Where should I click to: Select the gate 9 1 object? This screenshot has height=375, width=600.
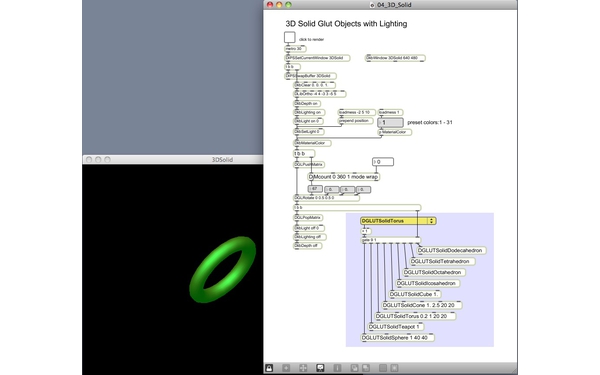pos(391,240)
